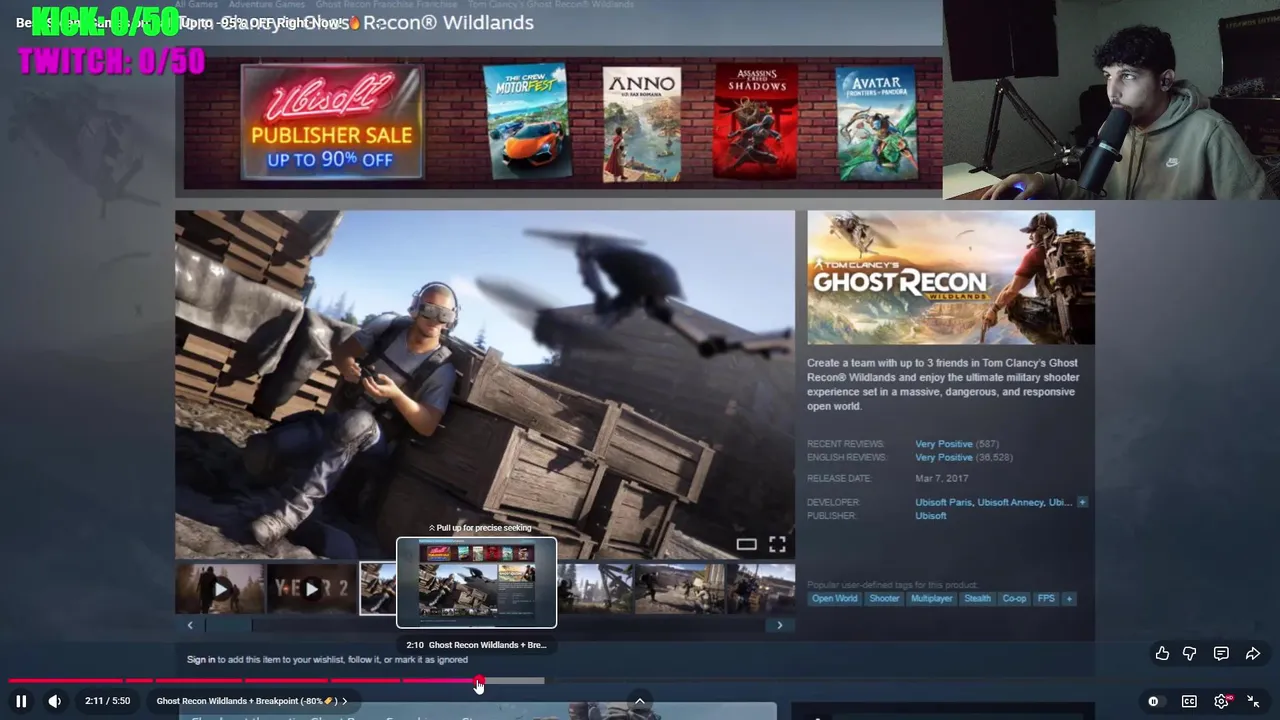The width and height of the screenshot is (1280, 720).
Task: Open The Crew Motorfest cover
Action: [x=526, y=122]
